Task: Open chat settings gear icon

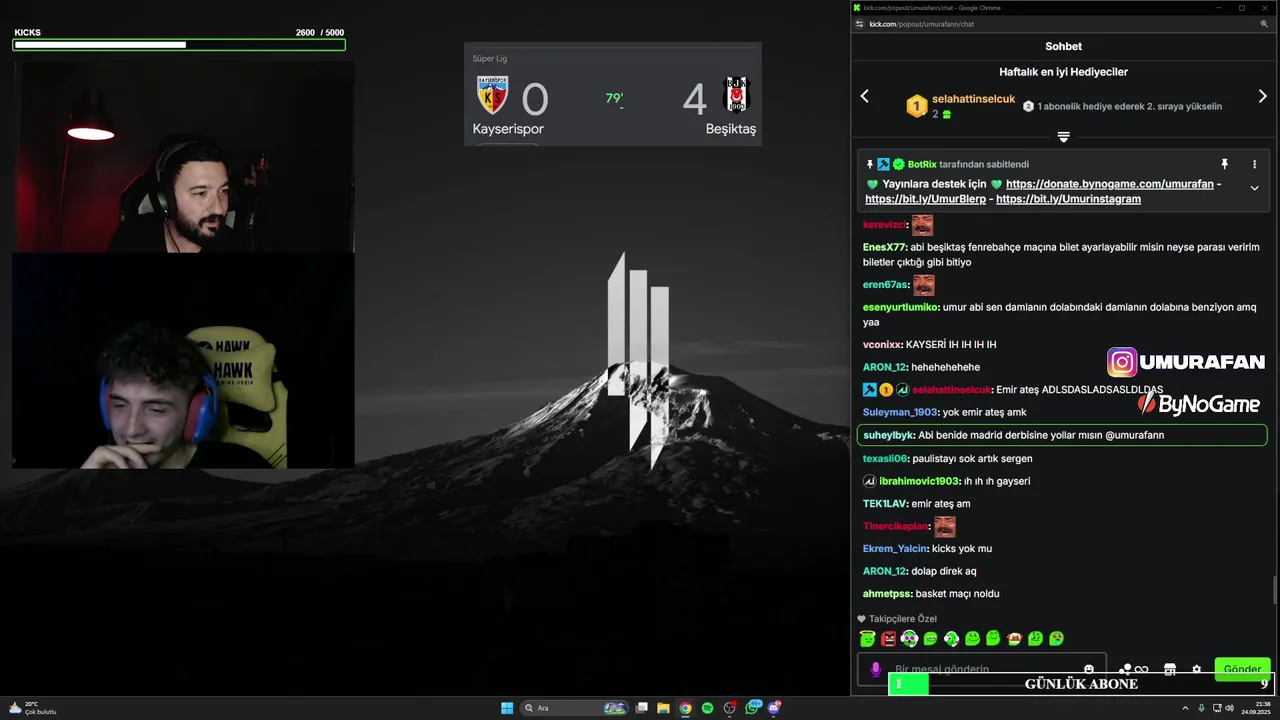Action: (x=1196, y=669)
